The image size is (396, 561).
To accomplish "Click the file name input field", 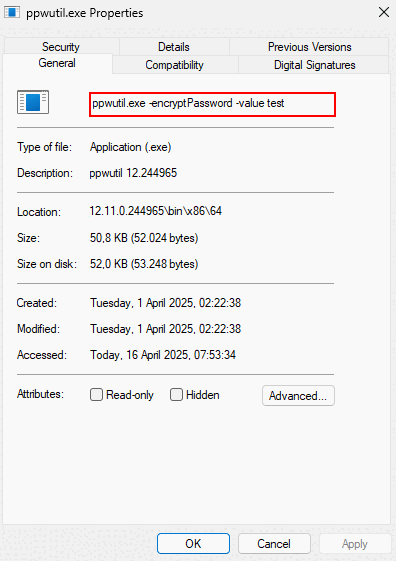I will 212,104.
